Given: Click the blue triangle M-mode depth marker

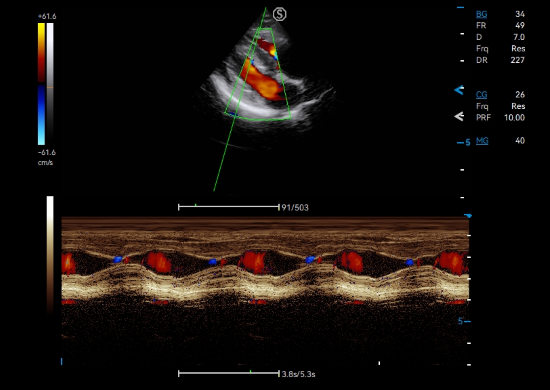Looking at the screenshot, I should pos(468,216).
